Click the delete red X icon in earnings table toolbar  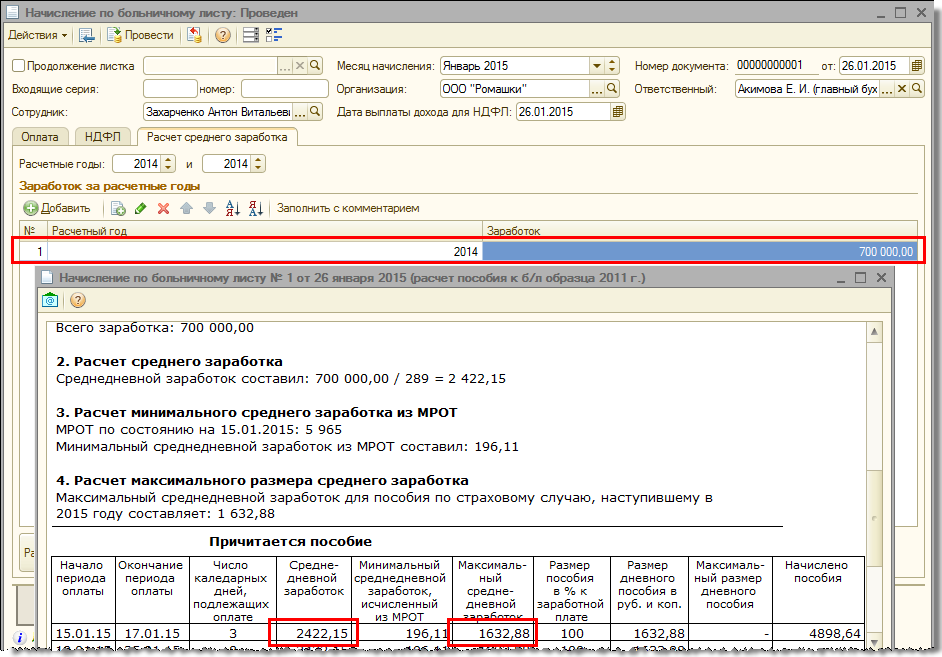[x=163, y=208]
